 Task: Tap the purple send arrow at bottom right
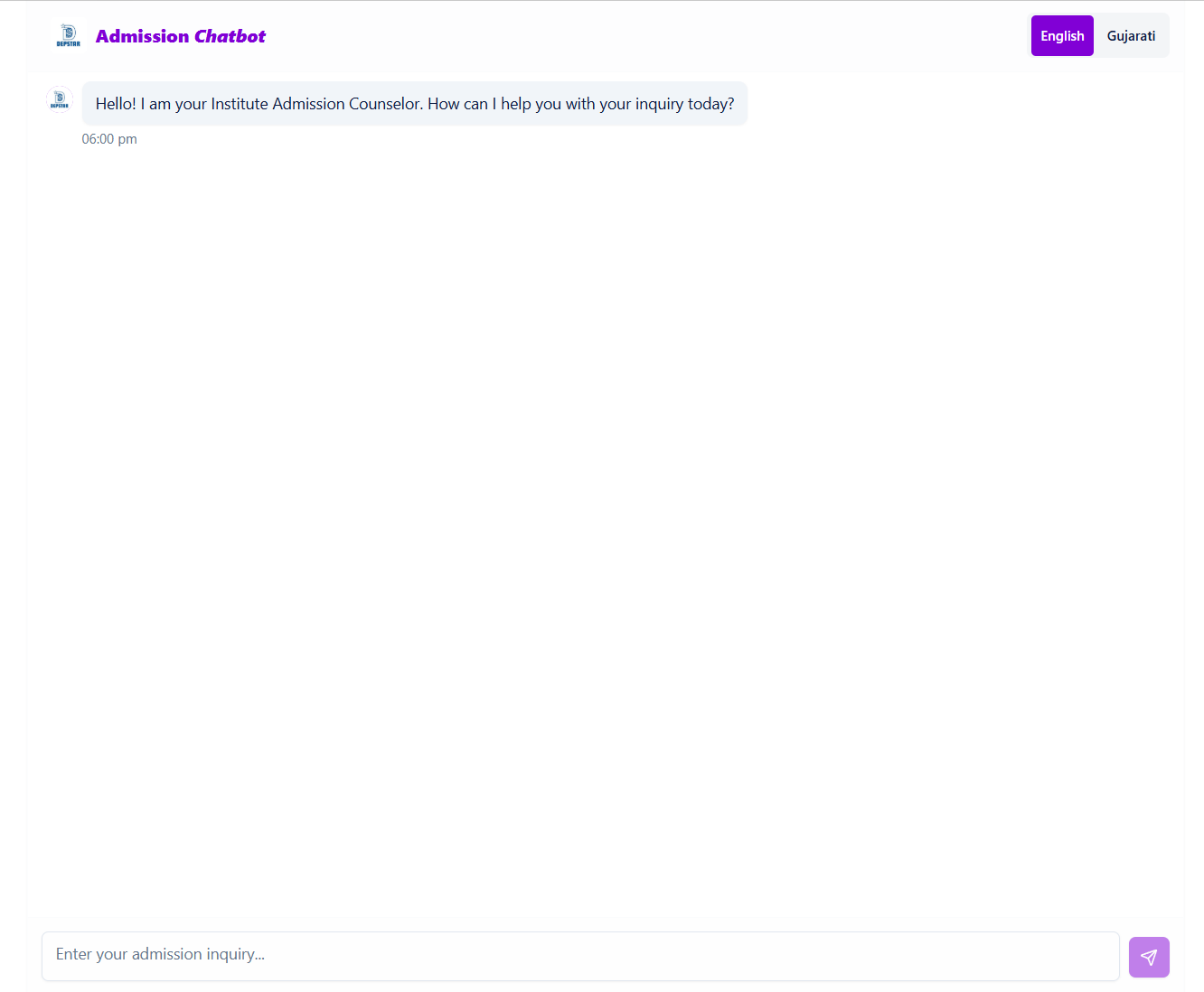tap(1149, 957)
